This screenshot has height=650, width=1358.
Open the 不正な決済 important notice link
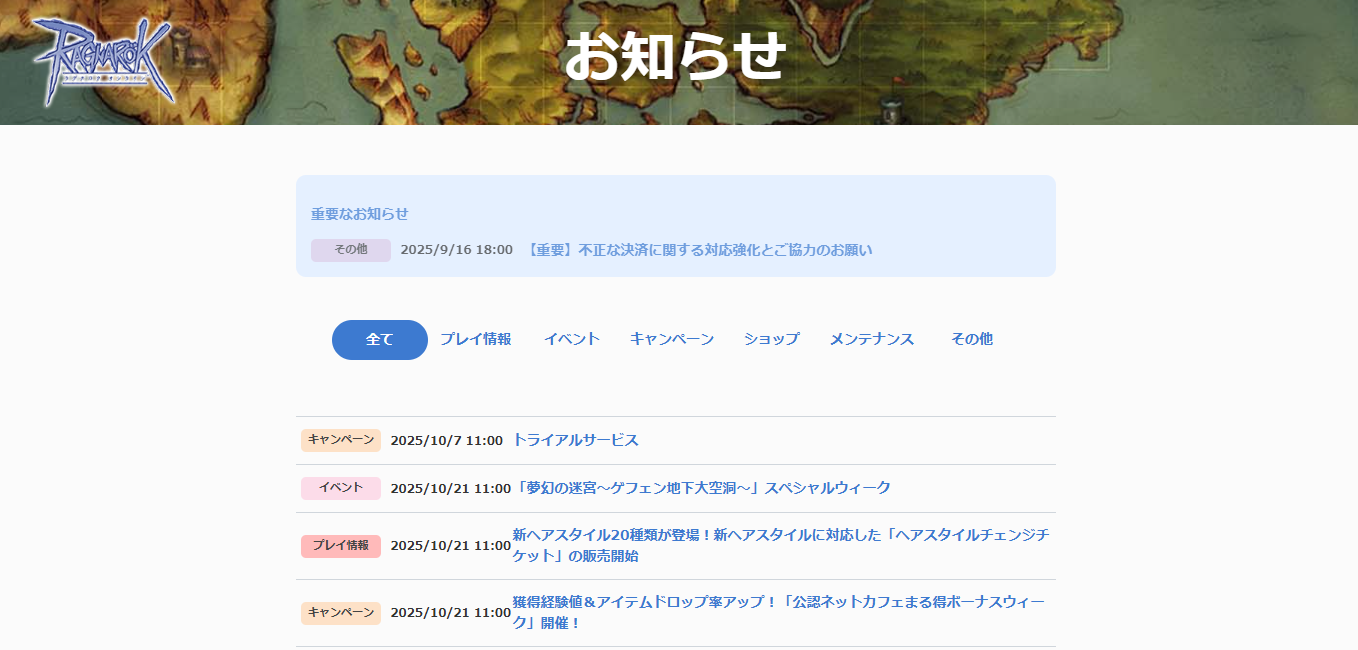[x=698, y=250]
